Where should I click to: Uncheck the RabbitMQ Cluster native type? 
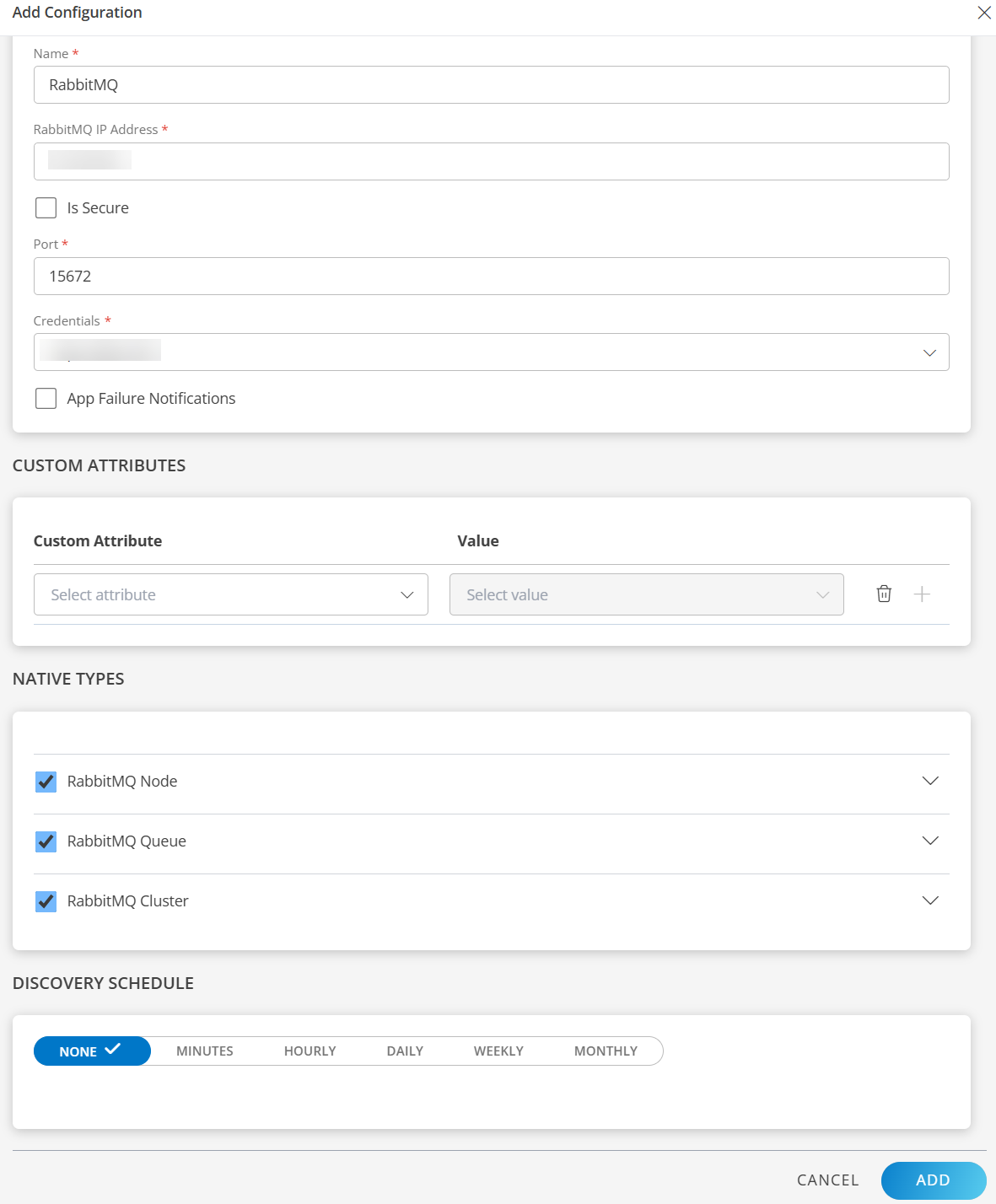46,901
